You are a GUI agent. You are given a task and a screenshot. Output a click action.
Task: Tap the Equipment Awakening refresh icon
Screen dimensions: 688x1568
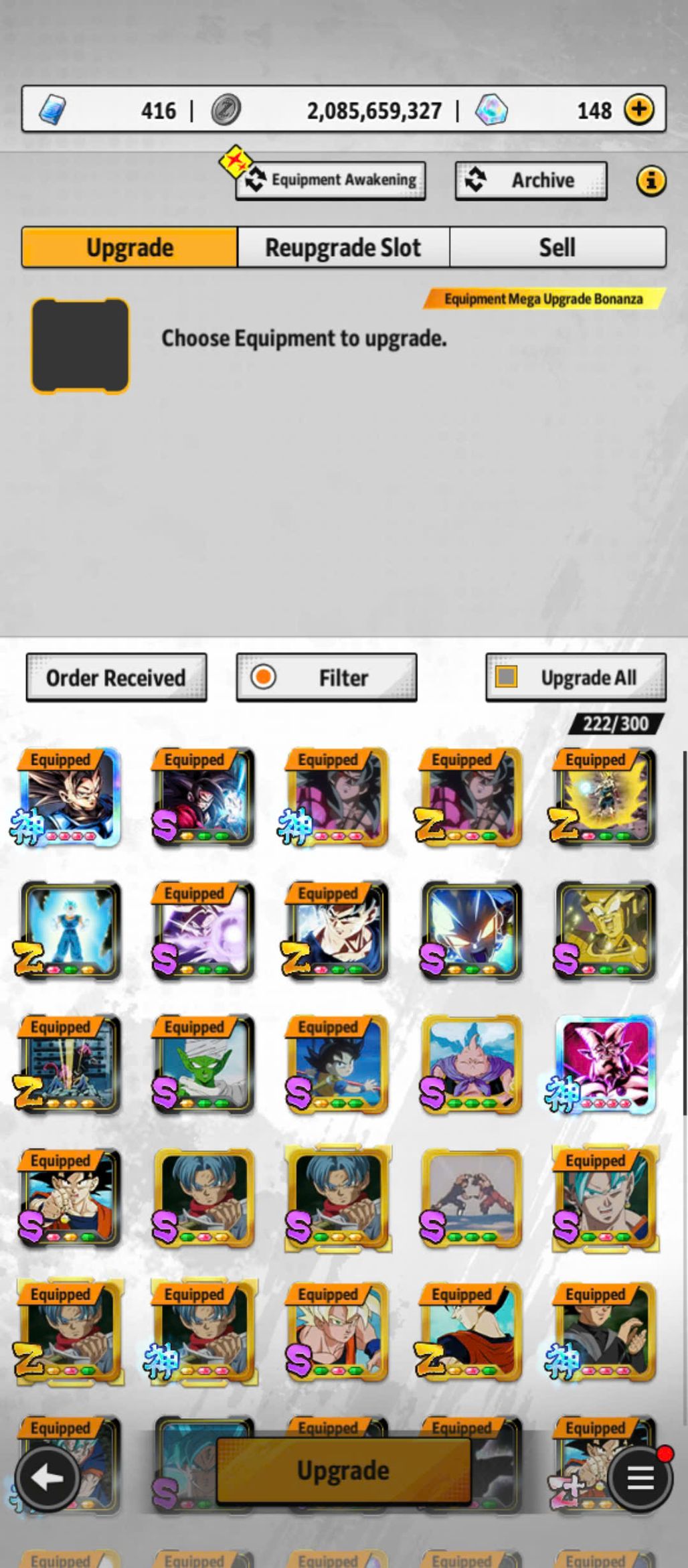[255, 180]
